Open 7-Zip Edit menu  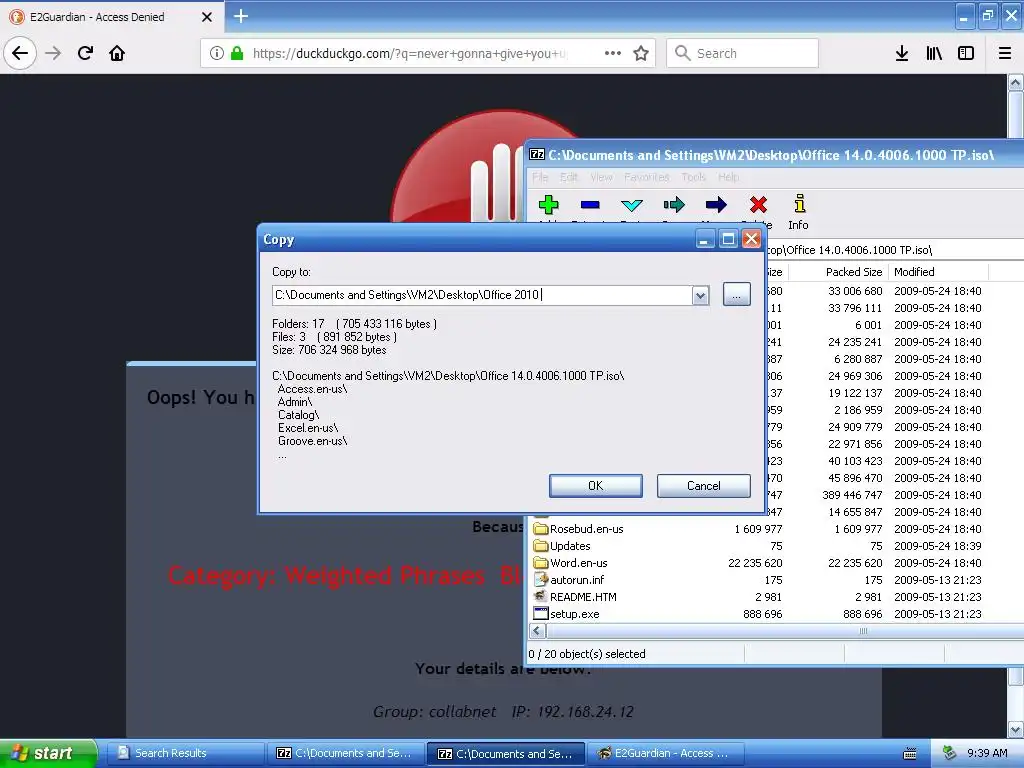tap(568, 177)
